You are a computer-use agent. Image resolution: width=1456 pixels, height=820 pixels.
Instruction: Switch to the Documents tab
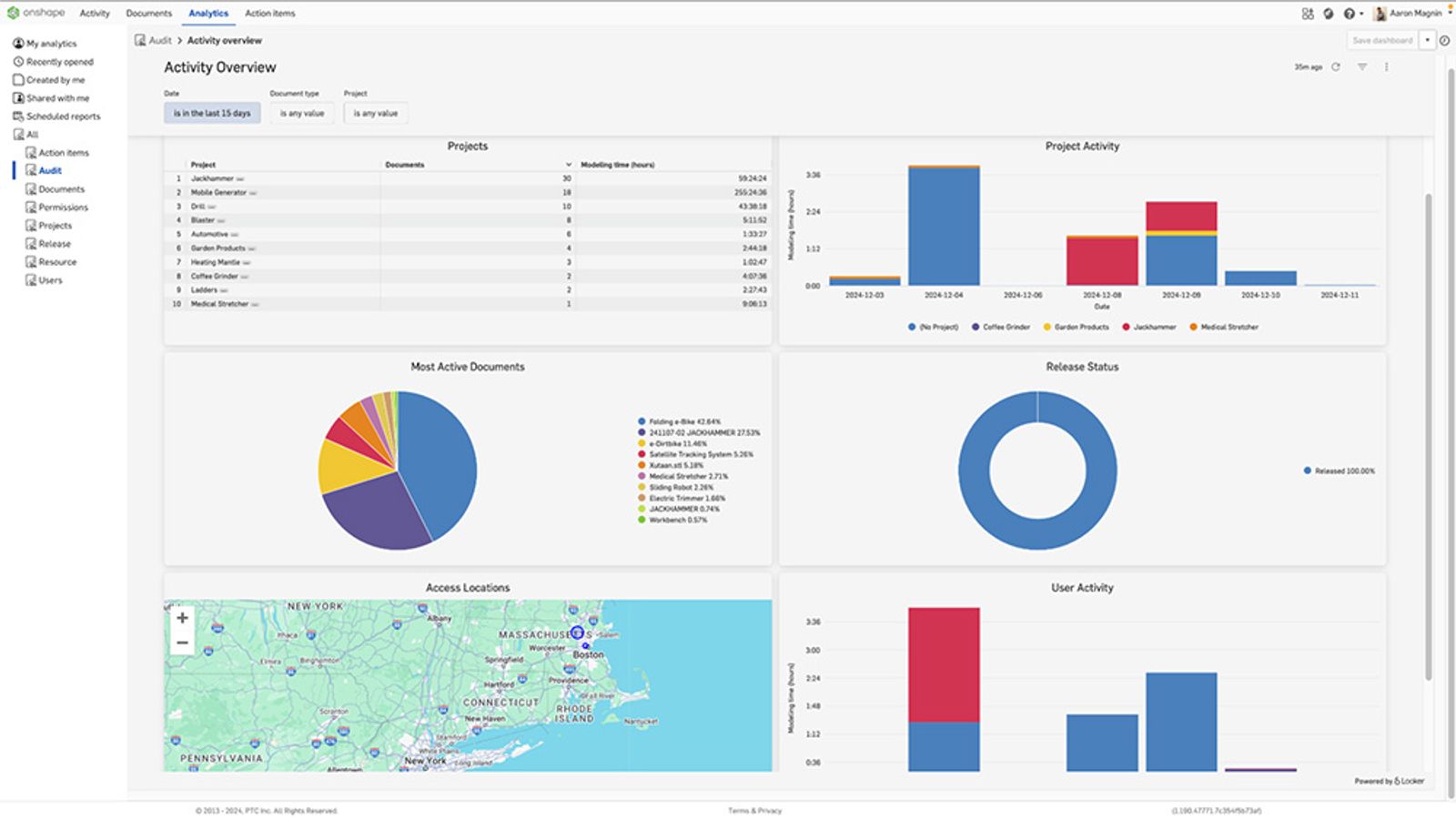pos(148,13)
